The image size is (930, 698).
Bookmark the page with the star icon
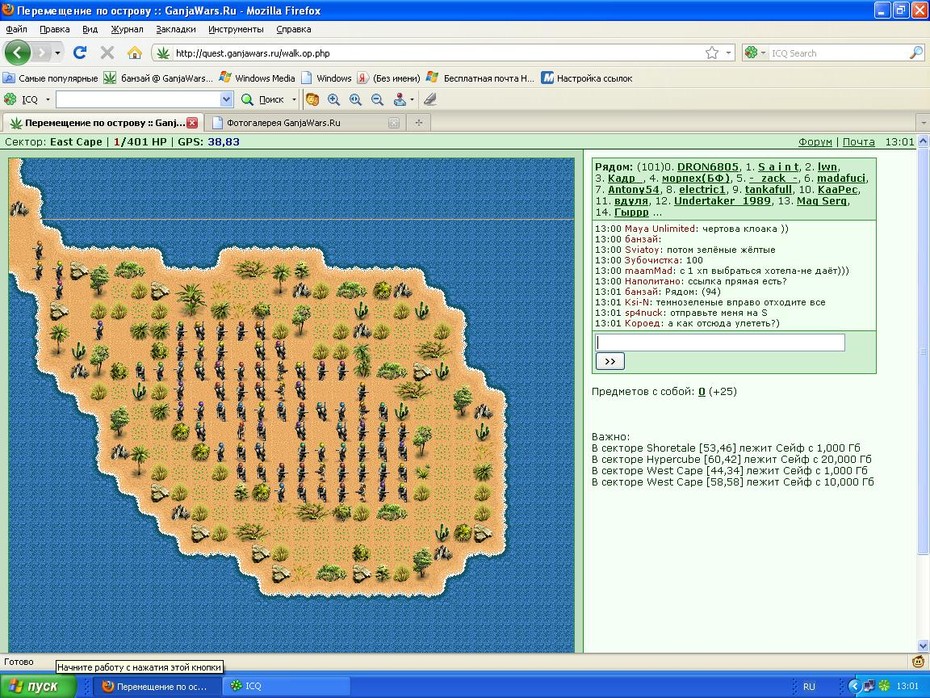712,53
